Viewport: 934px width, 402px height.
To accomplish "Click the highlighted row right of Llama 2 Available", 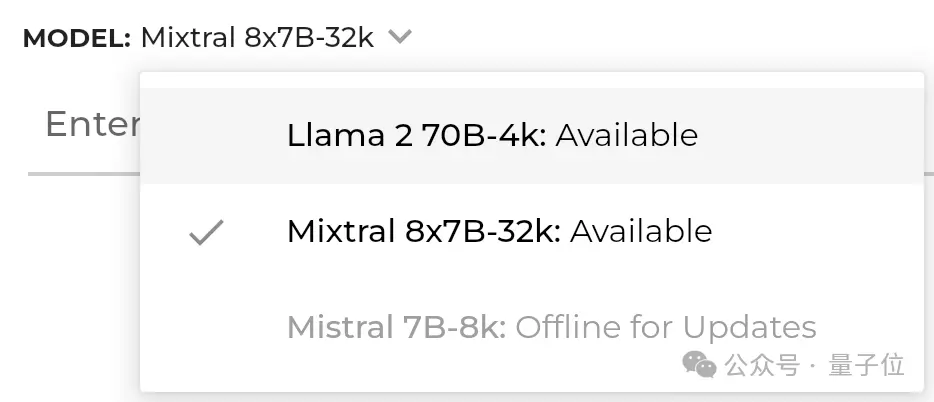I will point(810,136).
